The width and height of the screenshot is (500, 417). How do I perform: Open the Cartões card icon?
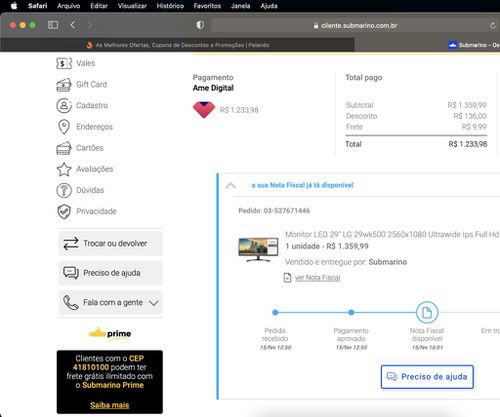(x=64, y=148)
